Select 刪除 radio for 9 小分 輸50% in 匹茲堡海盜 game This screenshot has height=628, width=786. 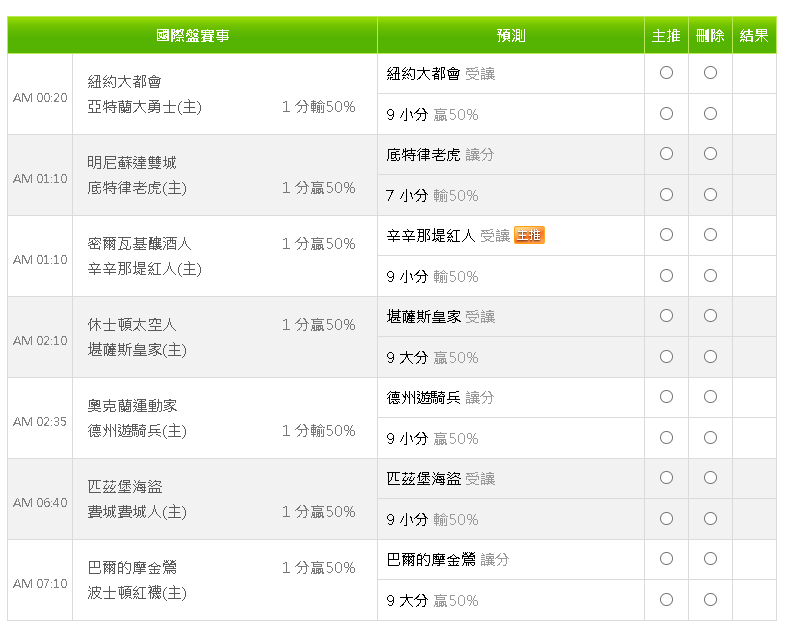pos(710,519)
